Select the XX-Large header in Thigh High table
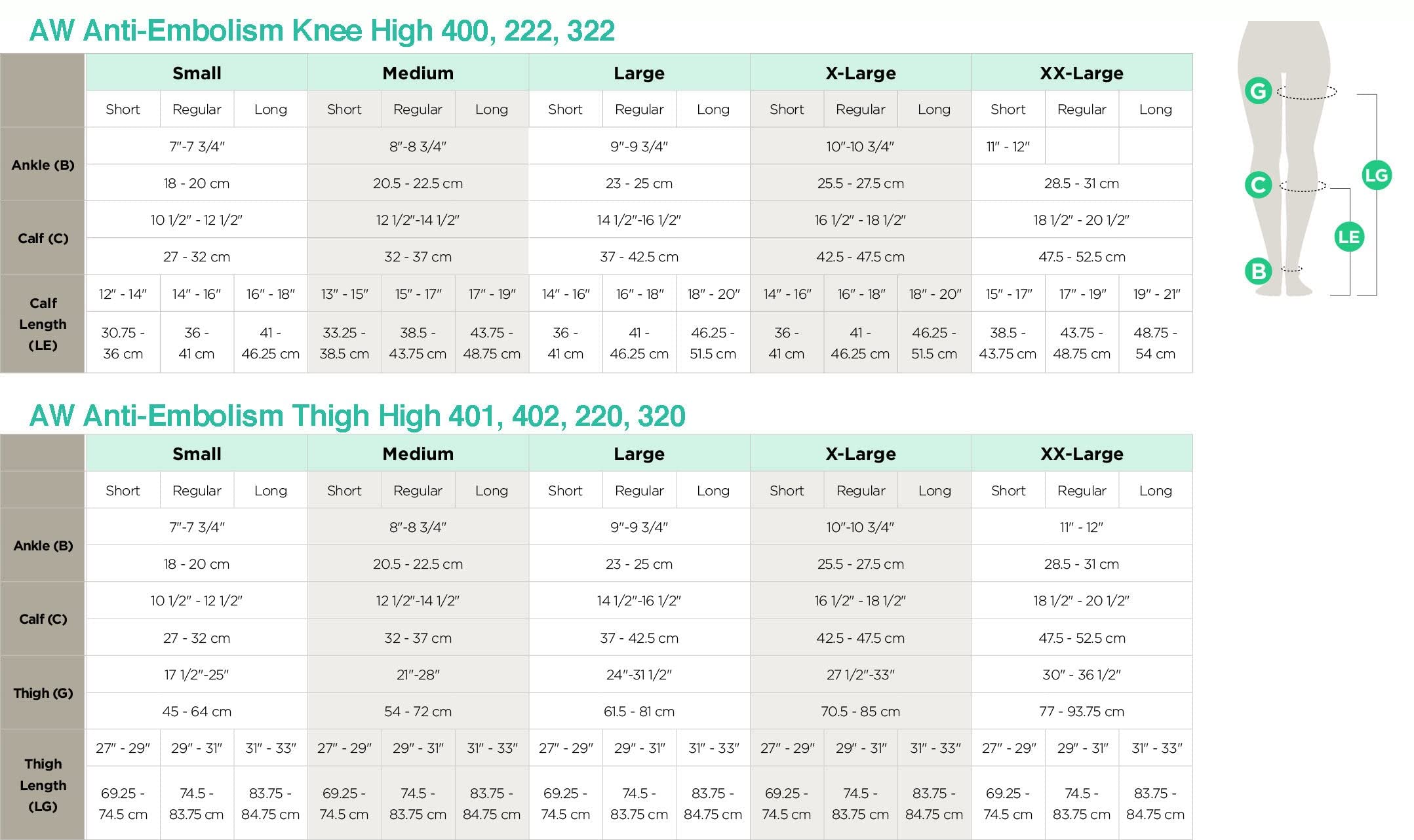1414x840 pixels. pos(1082,453)
